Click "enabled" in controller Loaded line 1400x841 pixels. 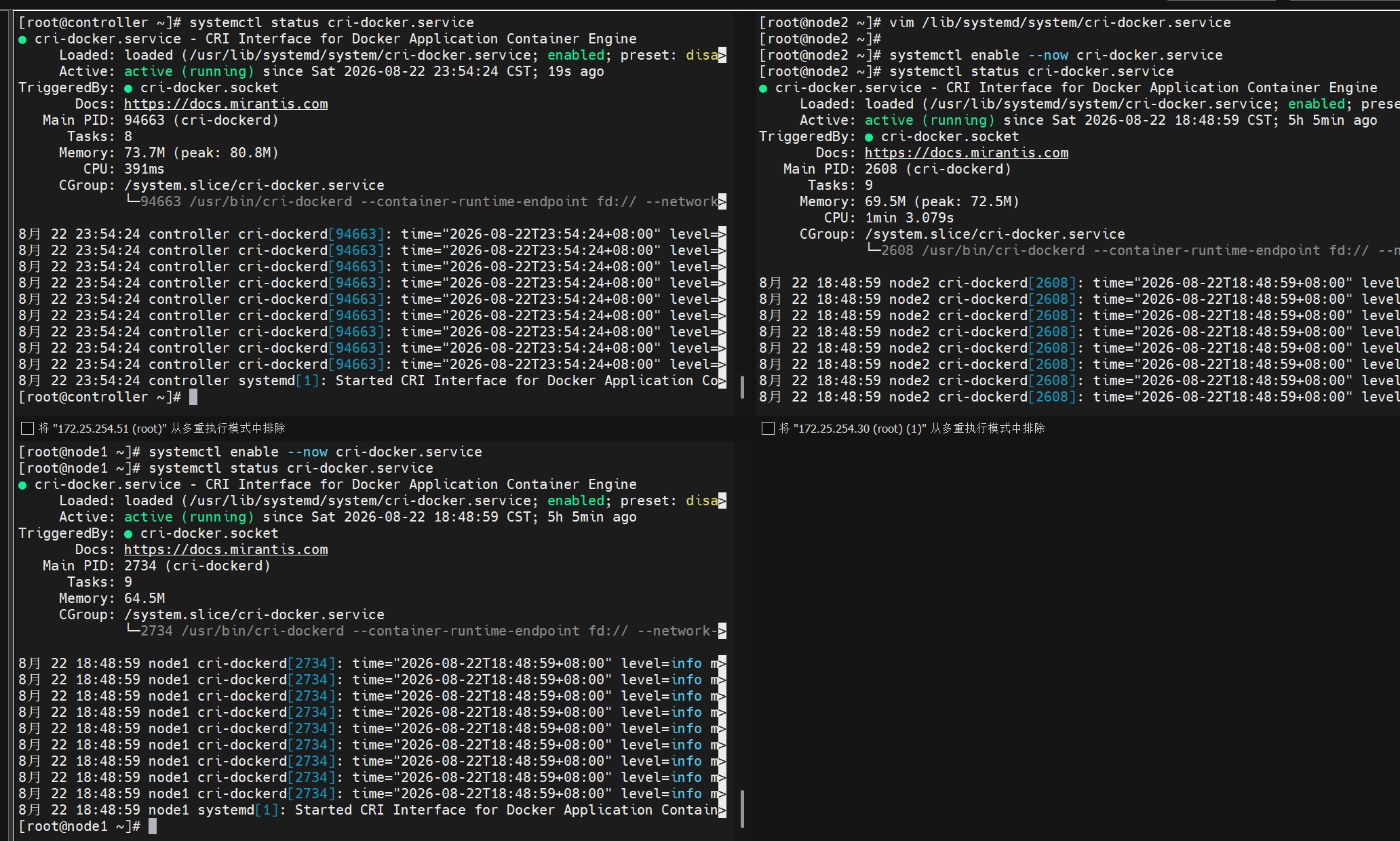pos(576,55)
